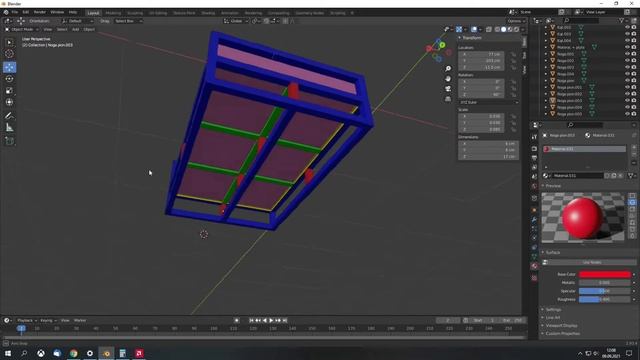Viewport: 640px width, 360px height.
Task: Open Calculator from the taskbar
Action: tap(122, 353)
